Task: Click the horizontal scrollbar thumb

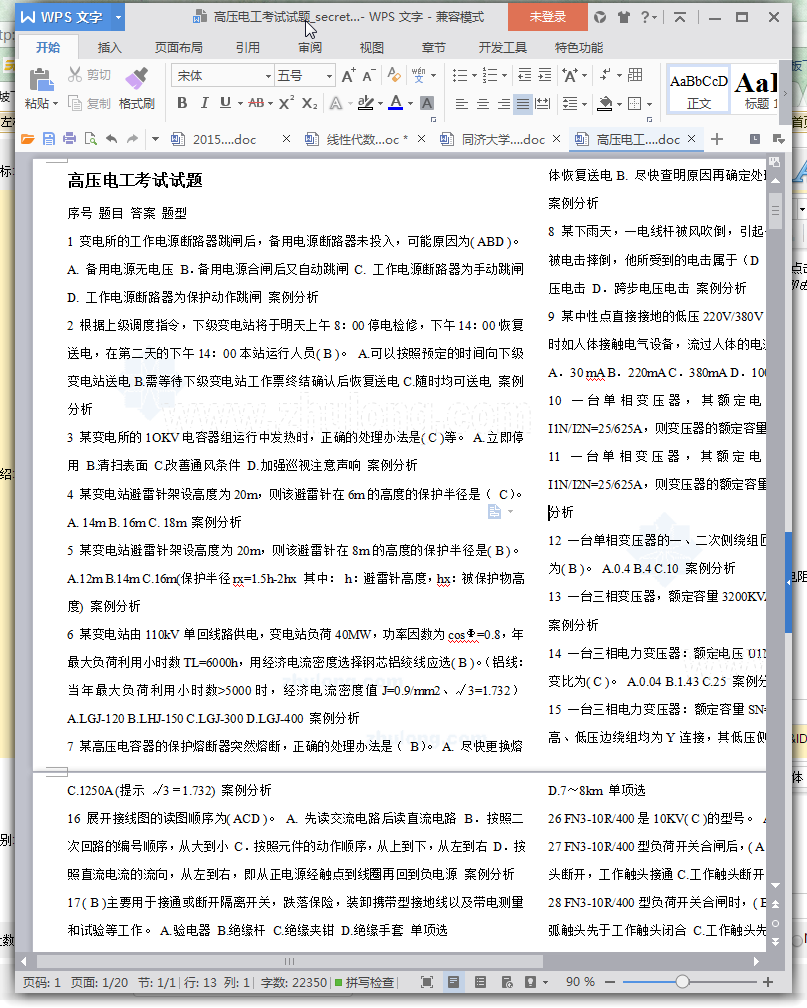Action: [x=289, y=962]
